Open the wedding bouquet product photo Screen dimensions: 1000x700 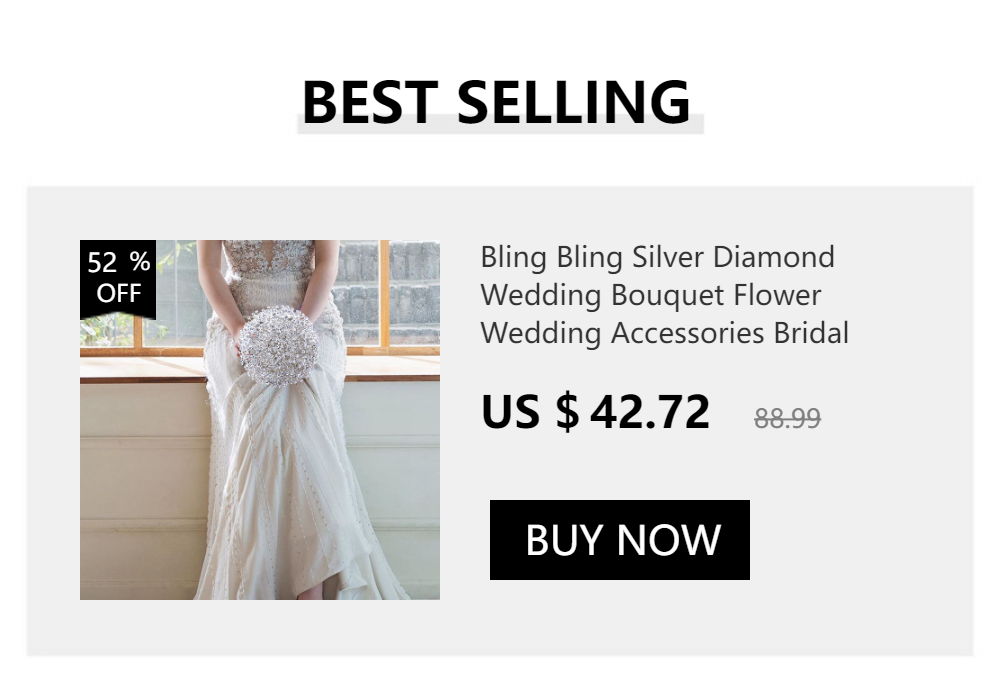point(260,419)
